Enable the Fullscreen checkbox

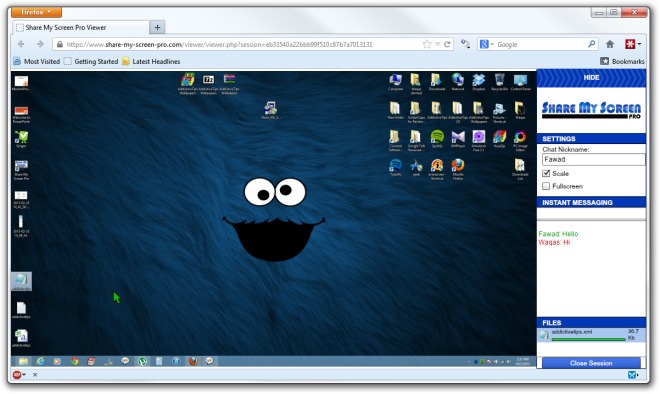pos(546,186)
